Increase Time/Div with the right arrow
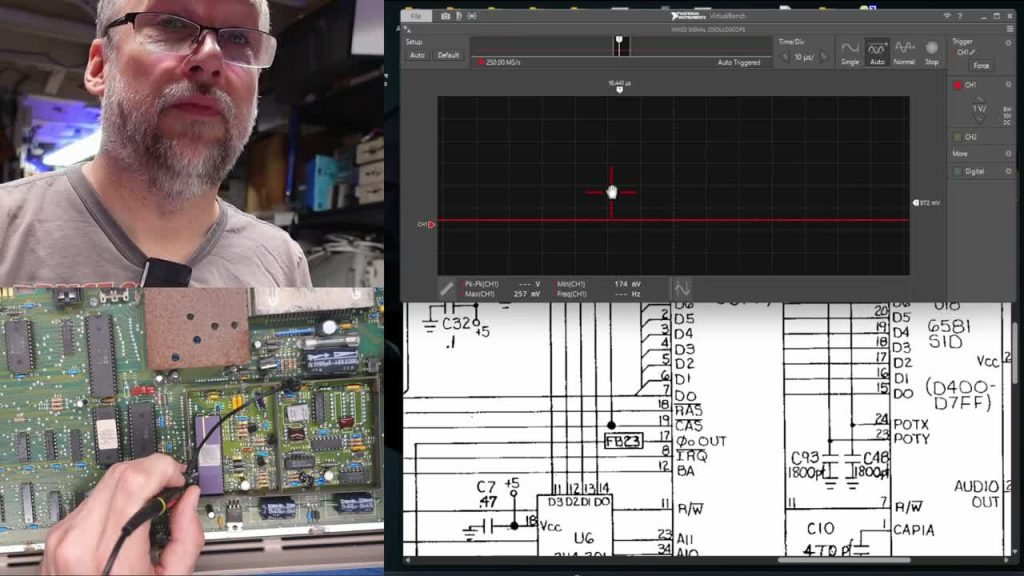 [823, 57]
